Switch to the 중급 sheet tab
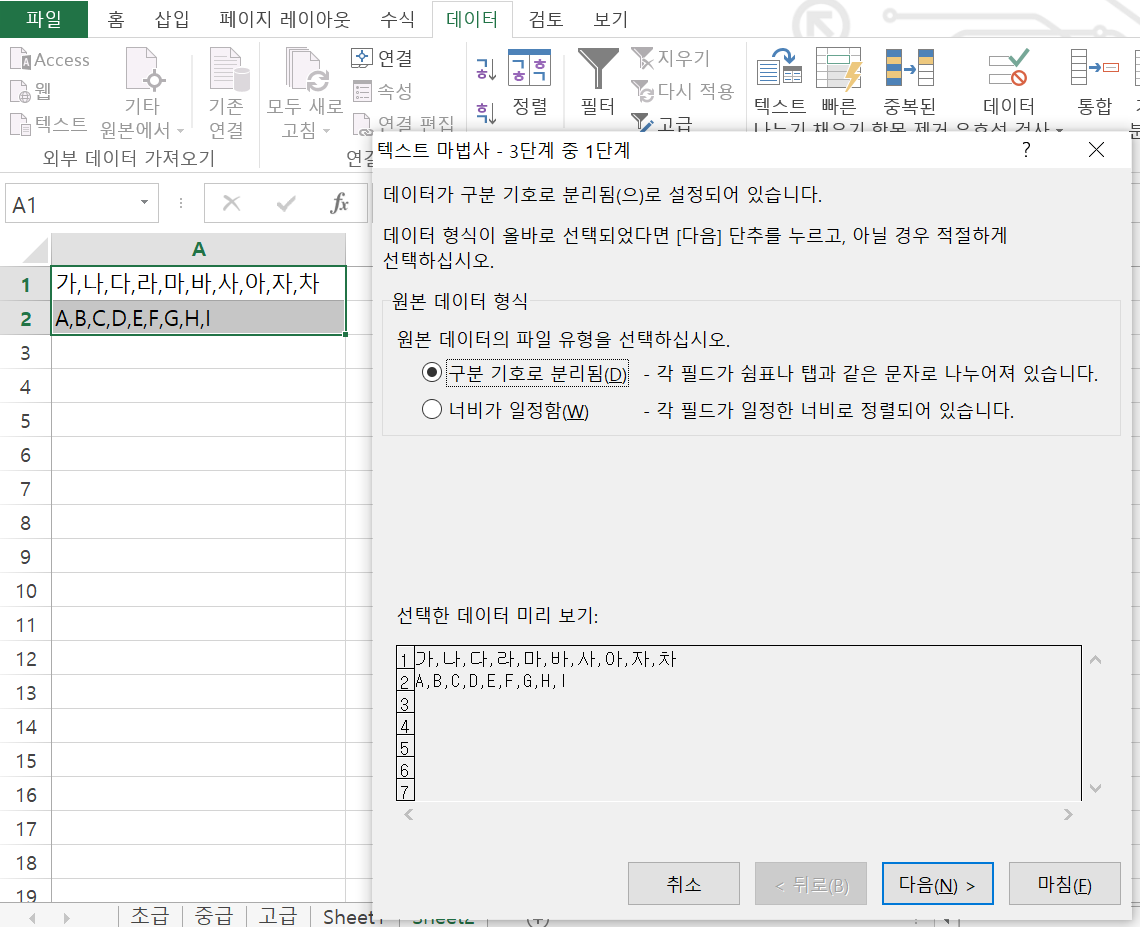1140x927 pixels. click(x=214, y=915)
